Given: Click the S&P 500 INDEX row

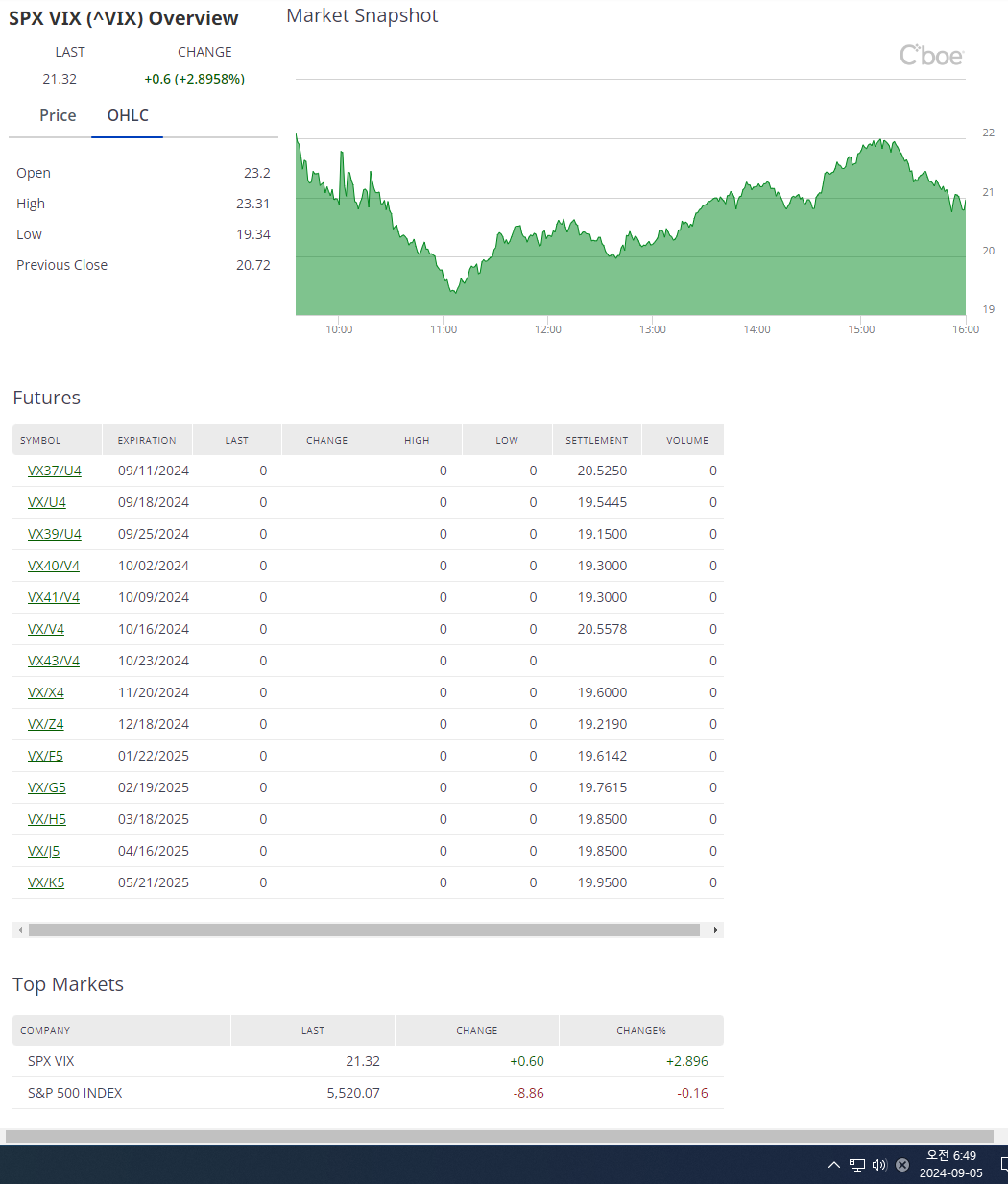Looking at the screenshot, I should coord(368,1093).
